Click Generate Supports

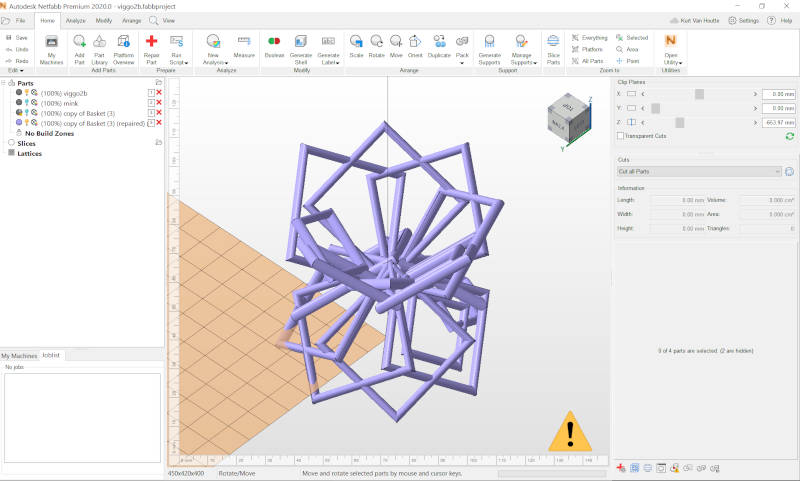(x=489, y=49)
